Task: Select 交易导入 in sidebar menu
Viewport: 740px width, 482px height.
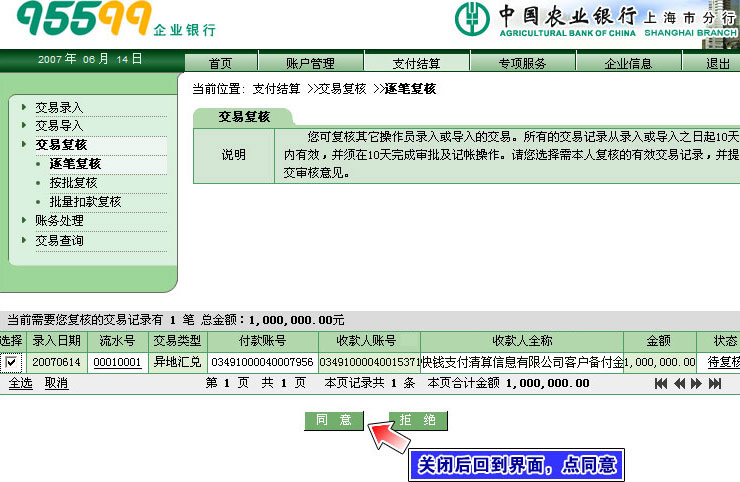Action: point(59,126)
